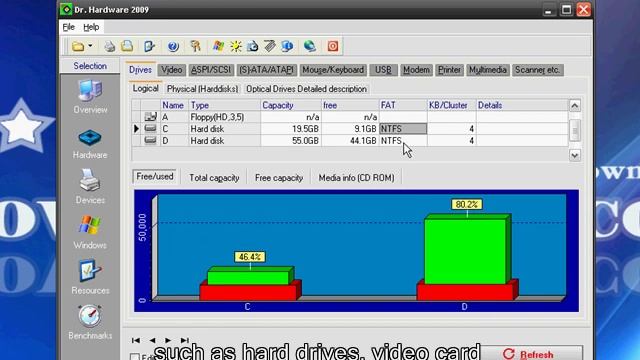Open the Devices section in sidebar
This screenshot has height=360, width=640.
click(x=90, y=187)
